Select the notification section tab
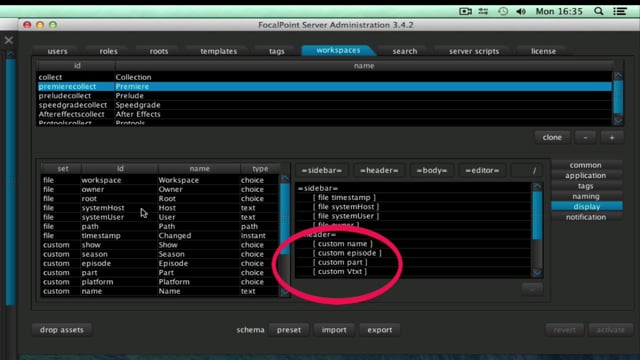This screenshot has height=360, width=640. click(586, 217)
